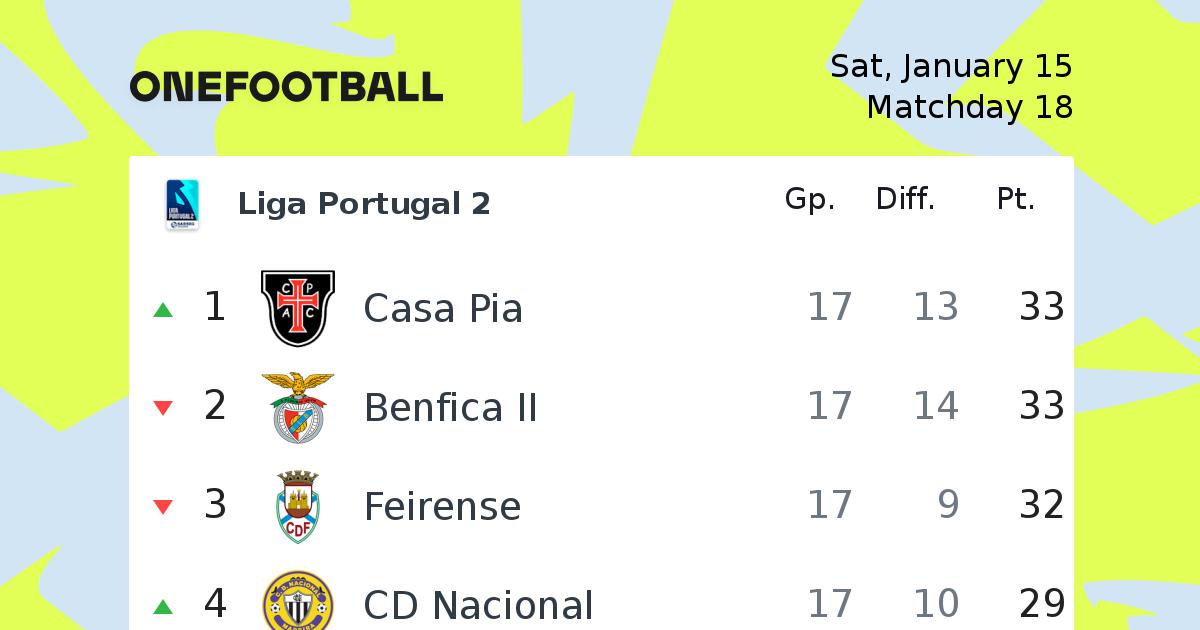This screenshot has width=1200, height=630.
Task: Open the Benfica II team name
Action: click(450, 407)
